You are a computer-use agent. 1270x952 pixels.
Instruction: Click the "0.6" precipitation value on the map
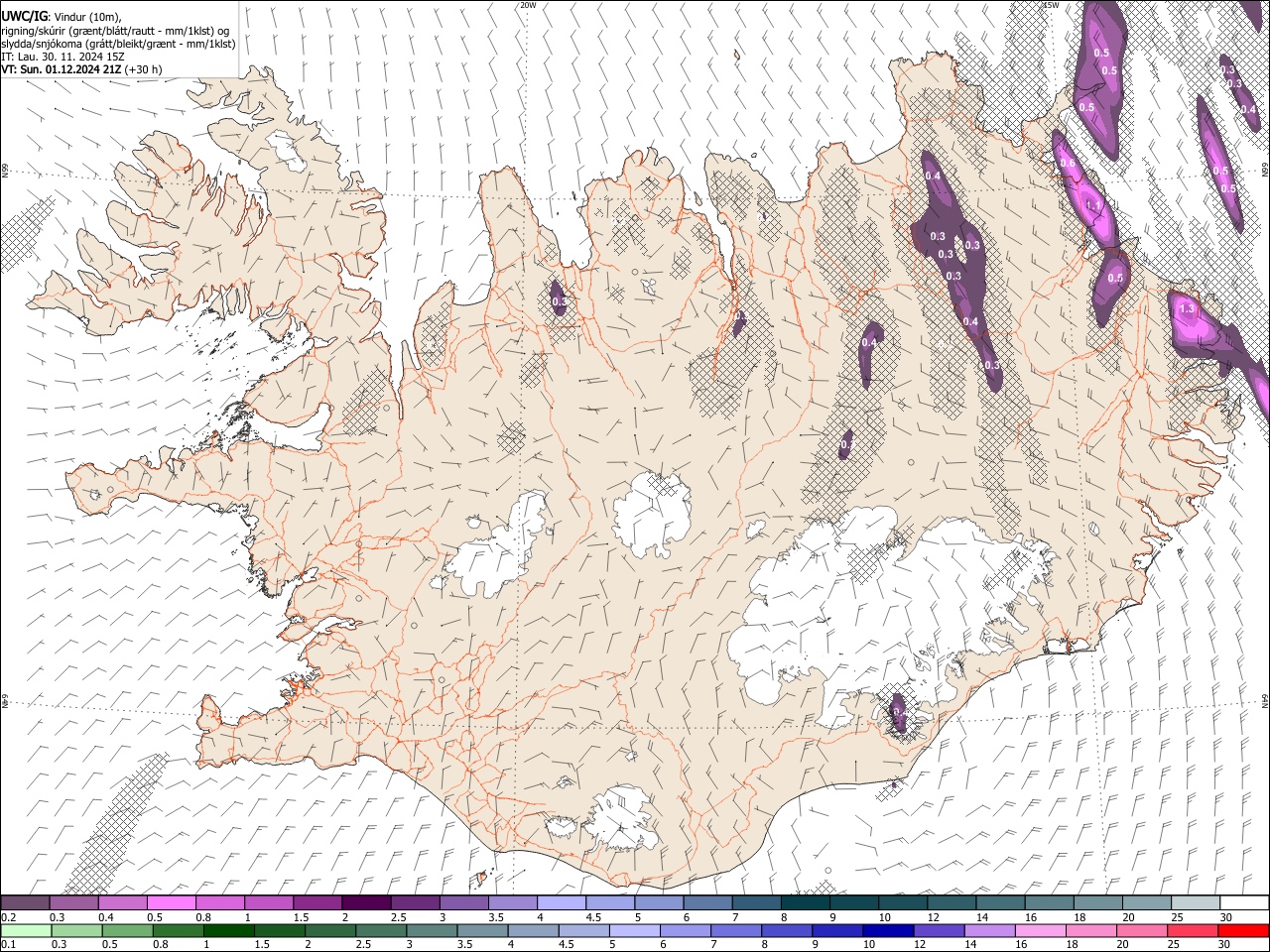(x=1068, y=163)
